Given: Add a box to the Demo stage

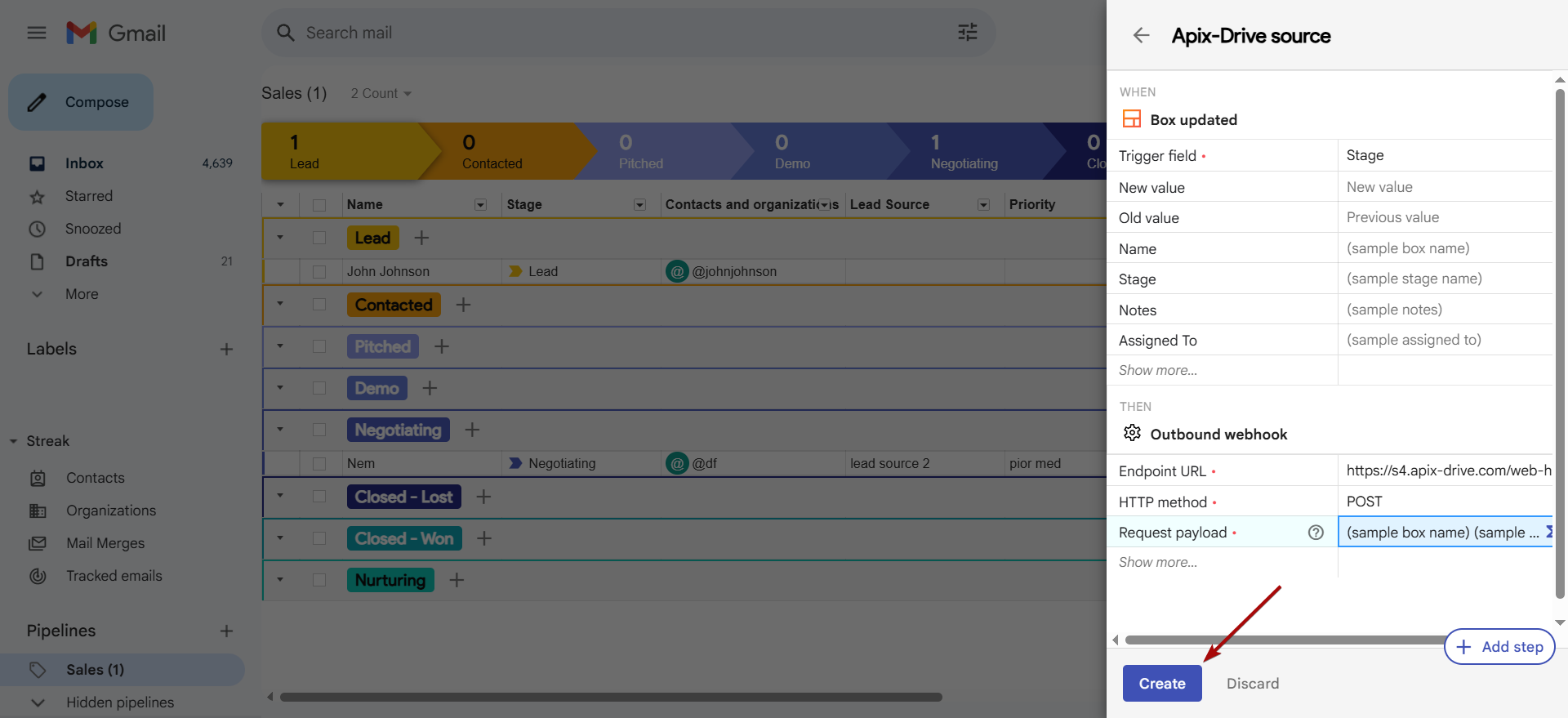Looking at the screenshot, I should (430, 388).
